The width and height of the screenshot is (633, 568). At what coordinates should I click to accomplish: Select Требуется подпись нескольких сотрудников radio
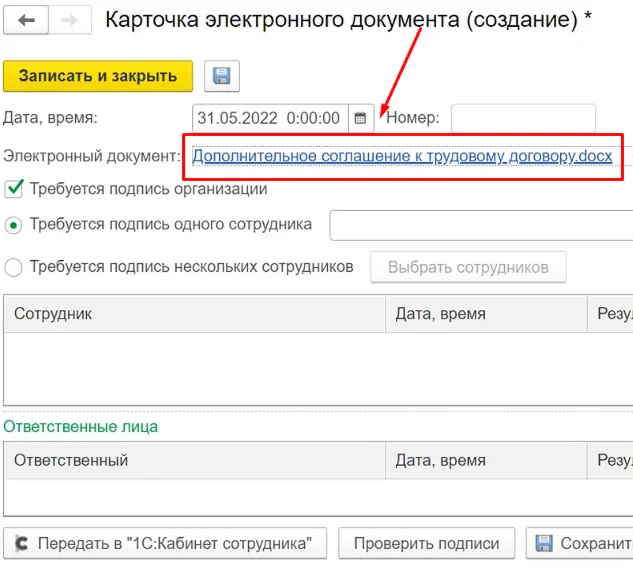tap(13, 267)
